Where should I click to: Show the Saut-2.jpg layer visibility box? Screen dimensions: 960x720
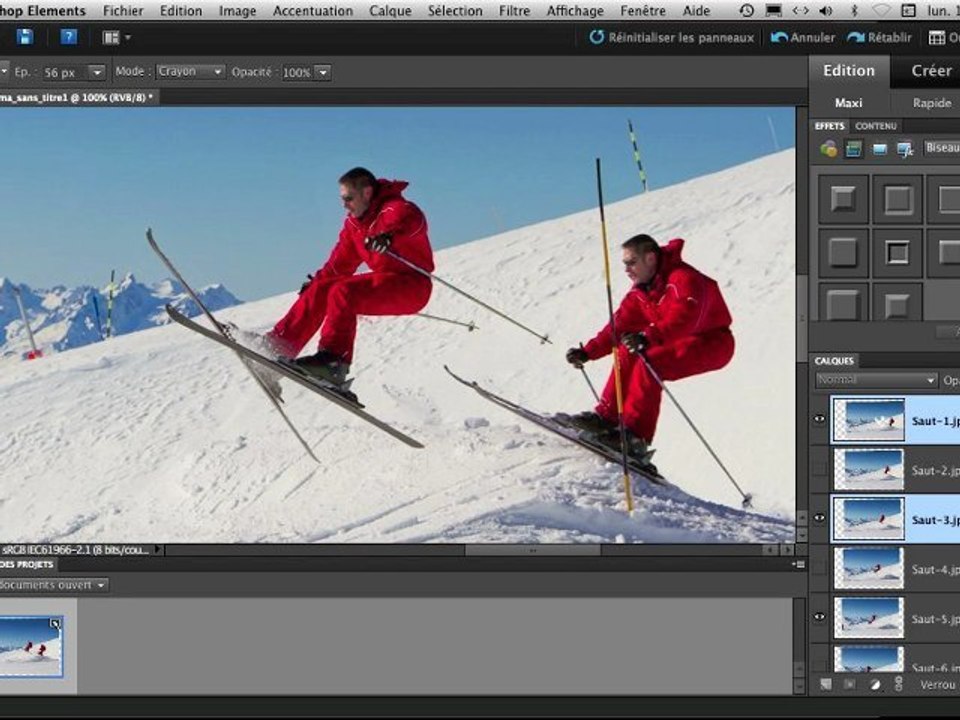[819, 470]
